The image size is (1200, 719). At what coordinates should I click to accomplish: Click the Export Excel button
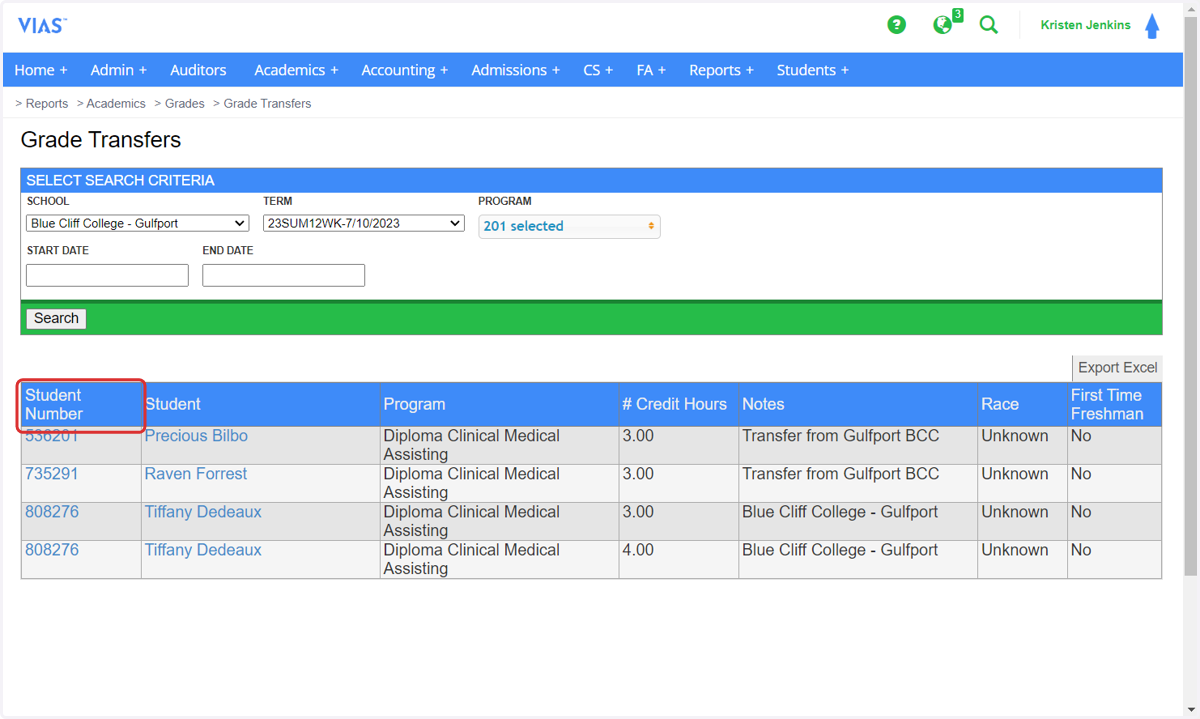coord(1117,367)
